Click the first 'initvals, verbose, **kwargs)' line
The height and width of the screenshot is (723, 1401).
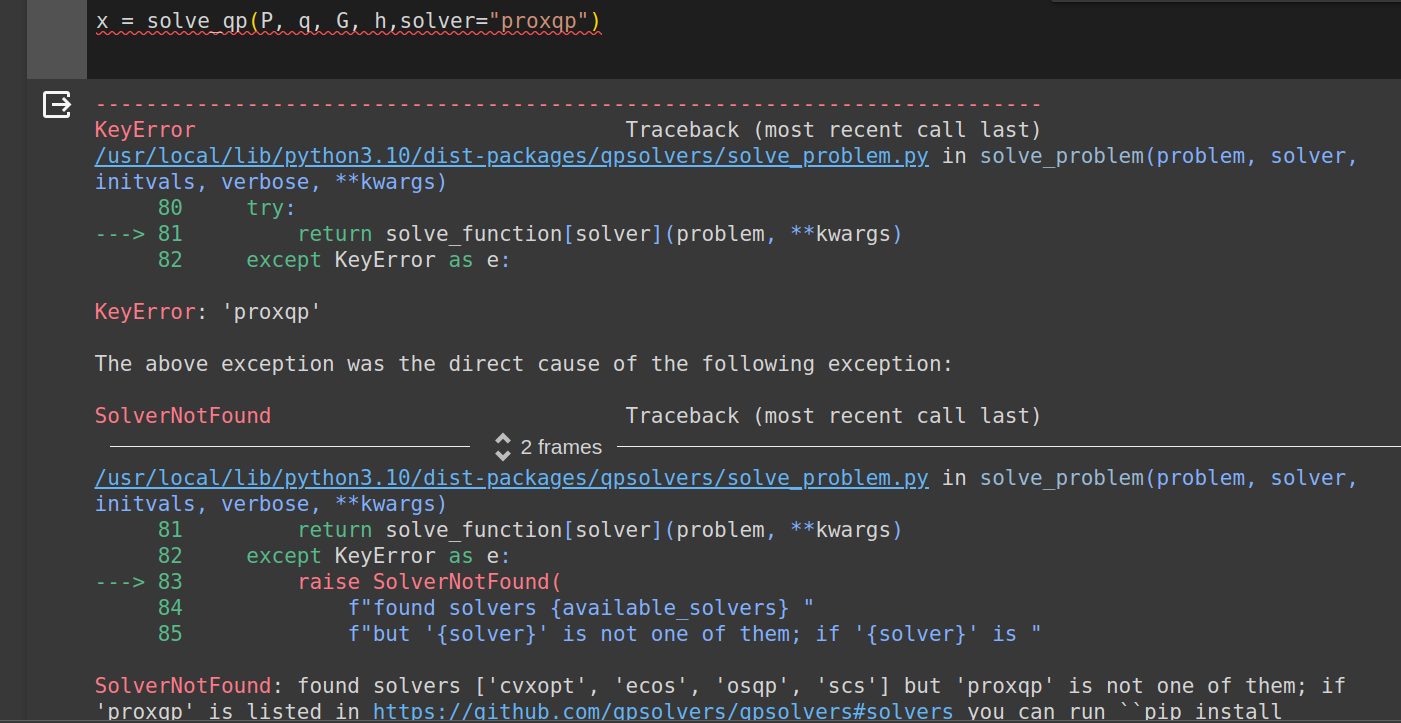click(x=271, y=182)
